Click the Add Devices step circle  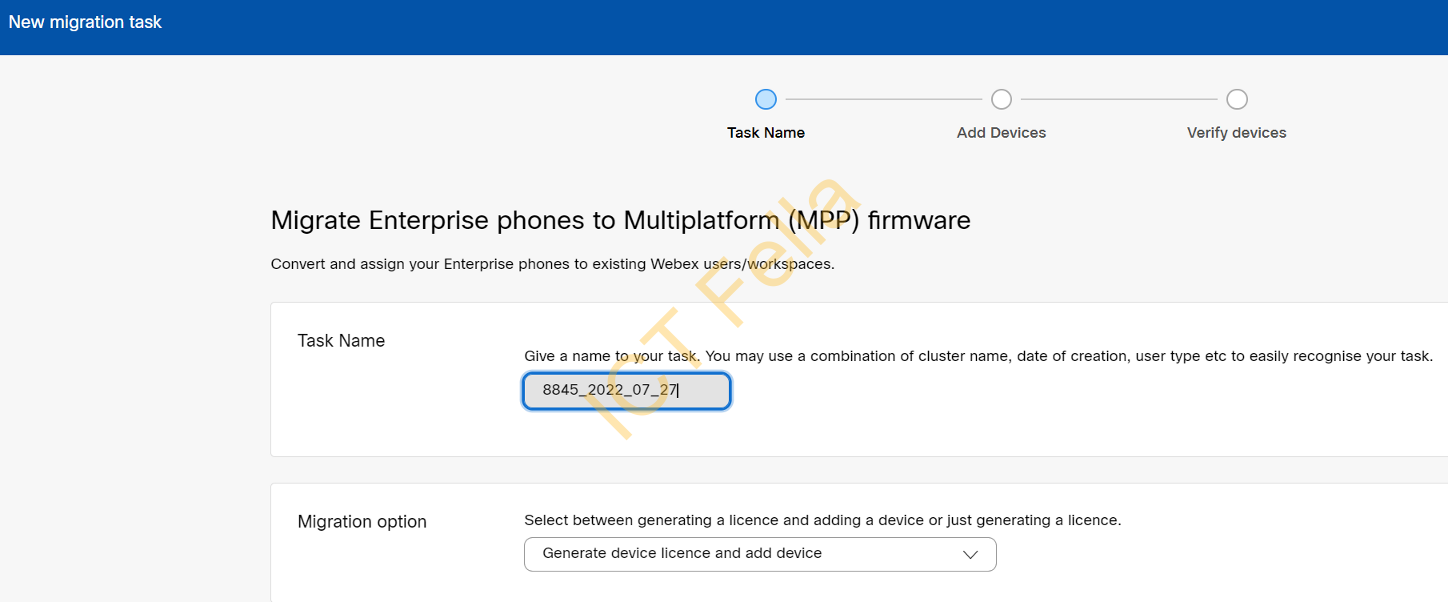pyautogui.click(x=1001, y=99)
